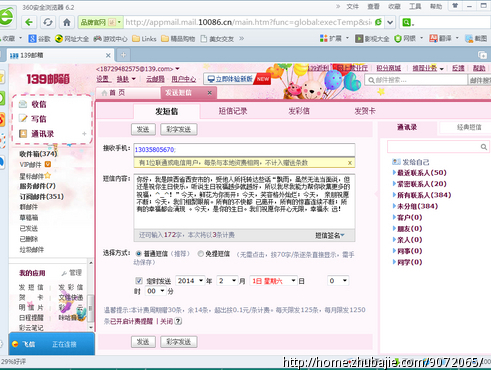Close the 发送短信 tab
The height and width of the screenshot is (370, 491).
[209, 93]
